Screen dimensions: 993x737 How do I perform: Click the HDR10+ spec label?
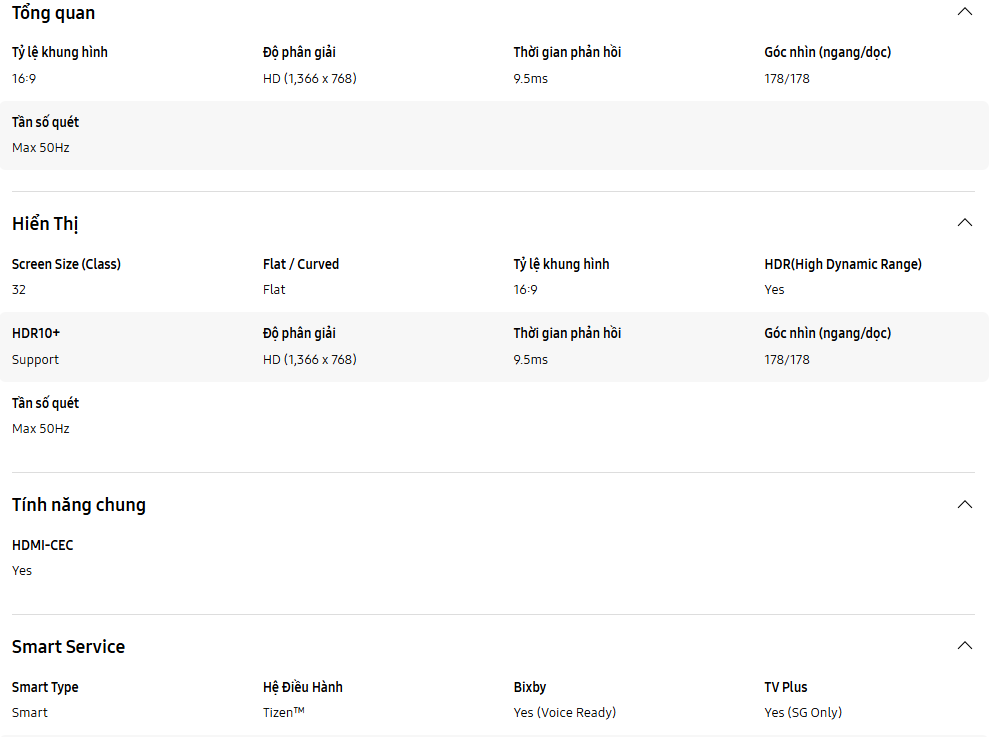[x=36, y=333]
